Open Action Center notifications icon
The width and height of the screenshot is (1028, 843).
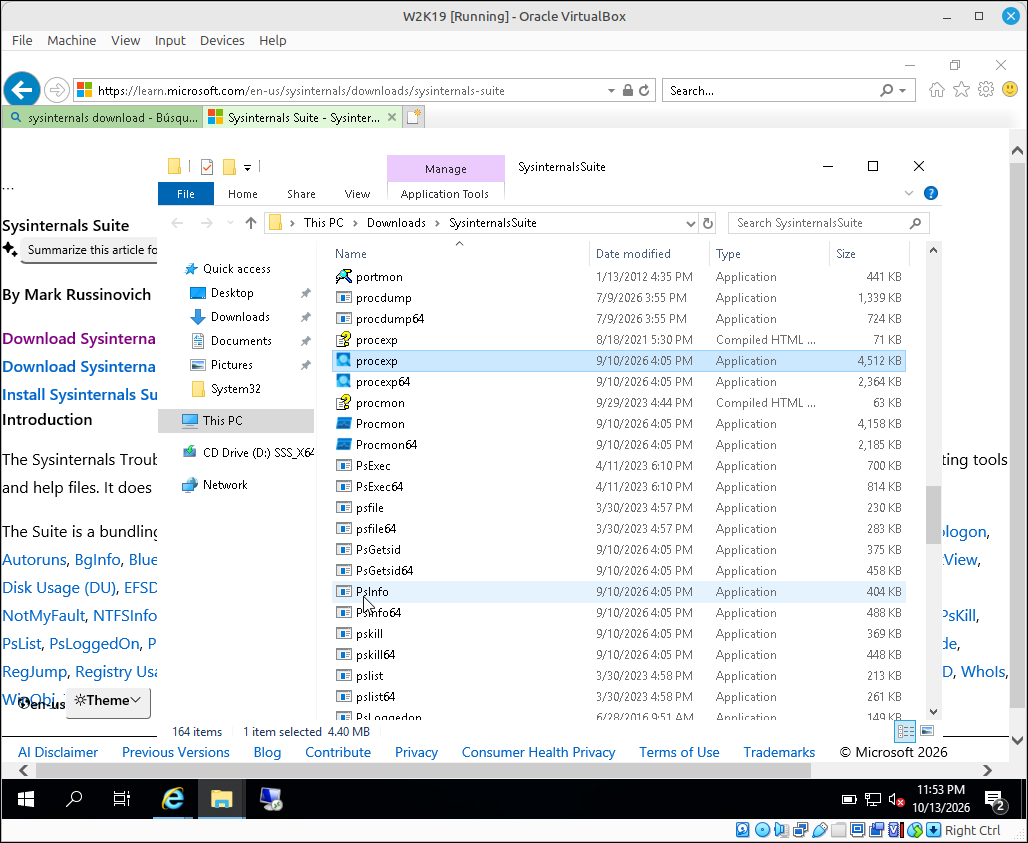click(995, 800)
